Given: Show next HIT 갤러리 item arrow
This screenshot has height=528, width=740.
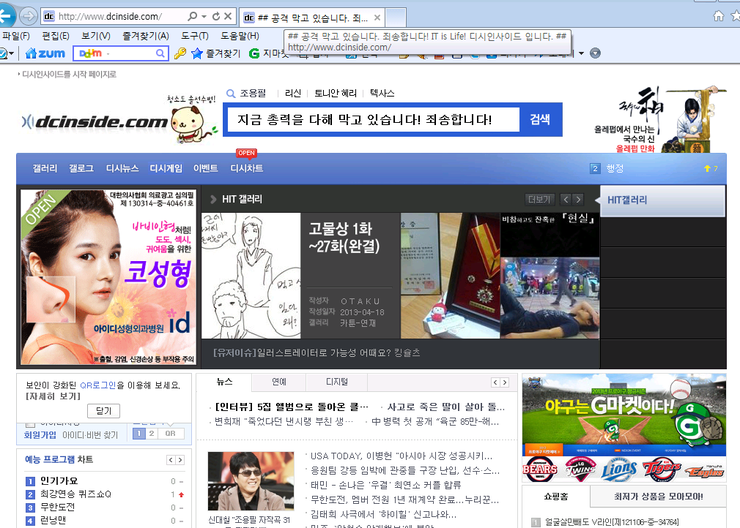Looking at the screenshot, I should tap(578, 200).
